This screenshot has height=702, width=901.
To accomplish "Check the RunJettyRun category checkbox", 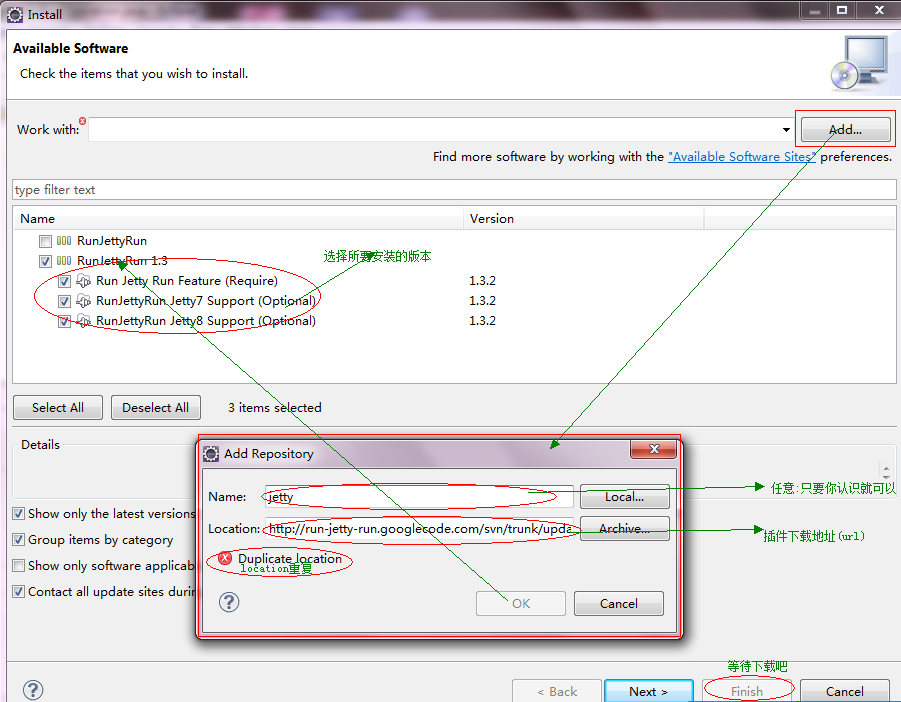I will coord(45,241).
